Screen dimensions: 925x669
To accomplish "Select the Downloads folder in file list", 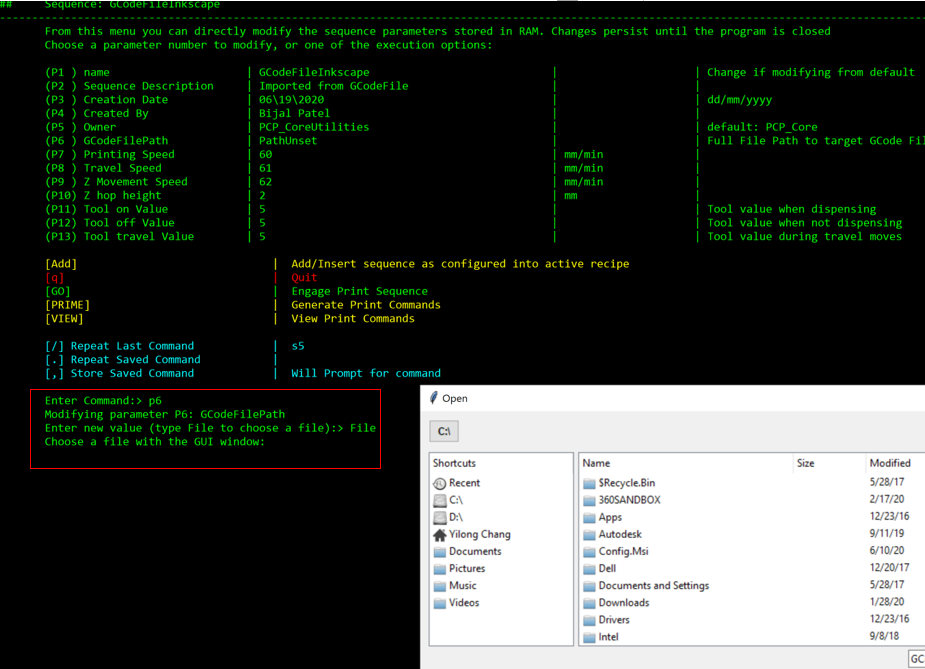I will (x=624, y=602).
